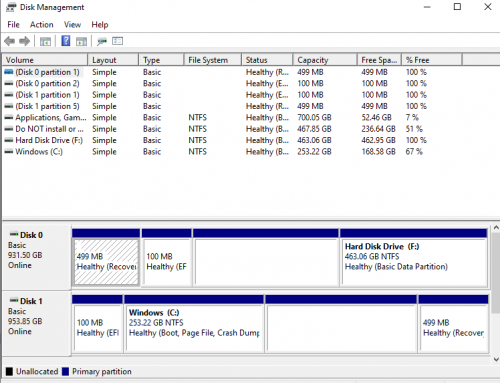Click the black Unallocated legend swatch
The width and height of the screenshot is (500, 383).
click(9, 371)
